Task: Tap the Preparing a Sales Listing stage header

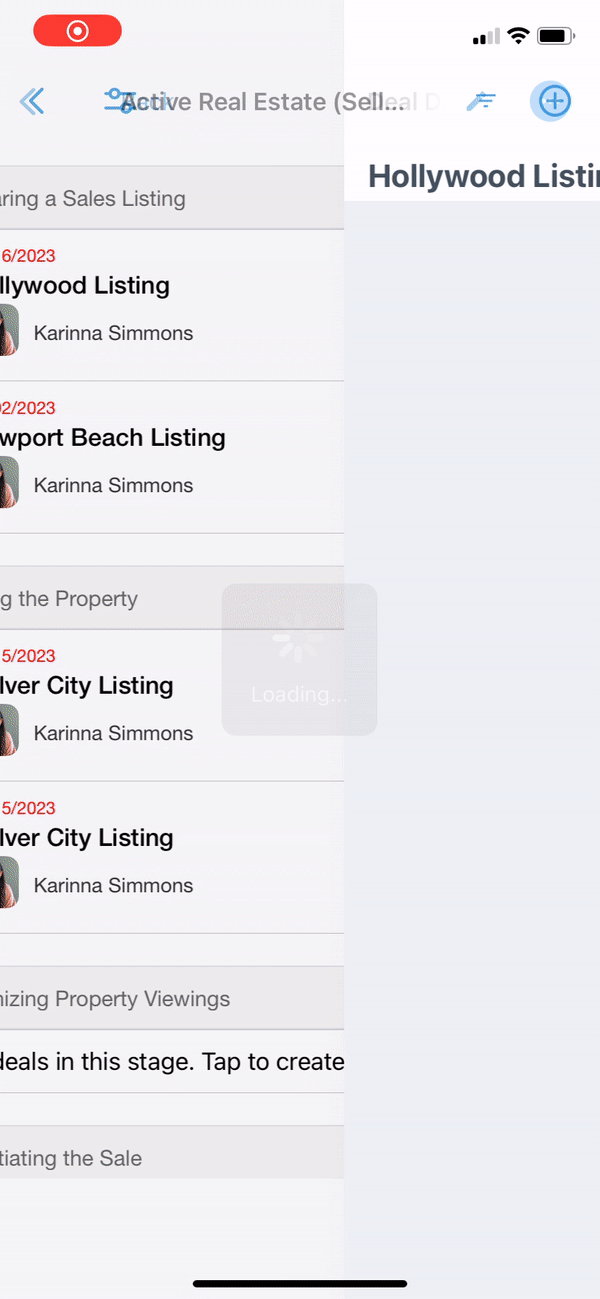Action: tap(93, 198)
